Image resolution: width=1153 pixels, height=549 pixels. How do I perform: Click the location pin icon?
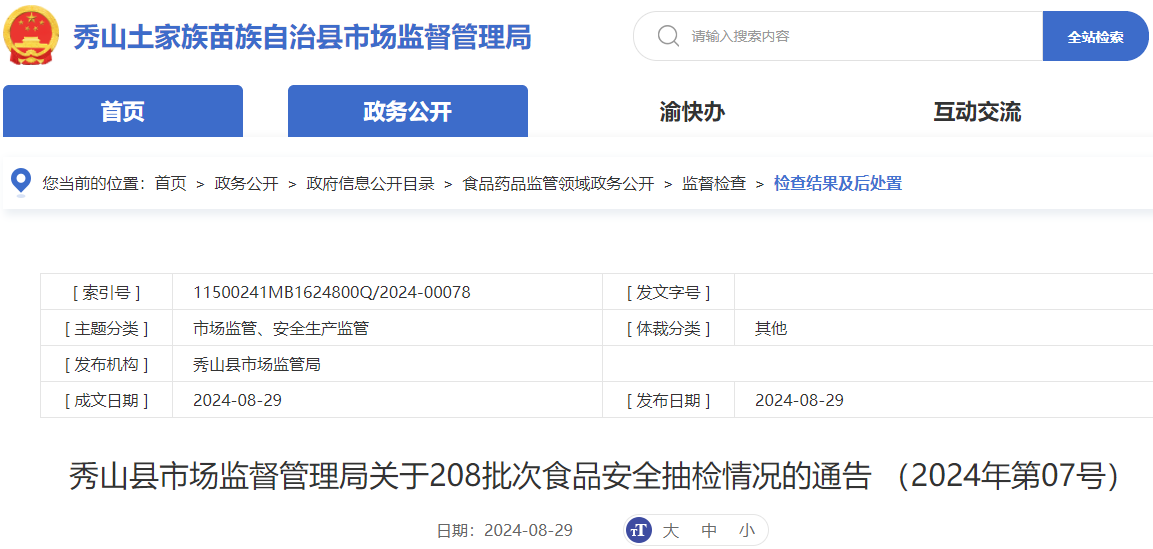20,182
